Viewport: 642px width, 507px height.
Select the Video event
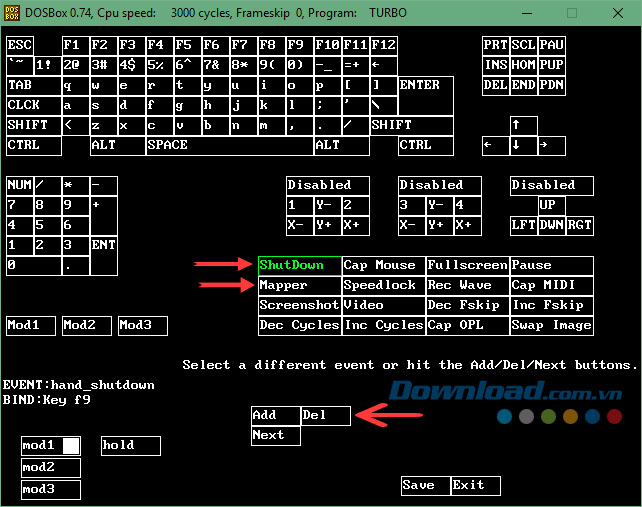point(384,306)
